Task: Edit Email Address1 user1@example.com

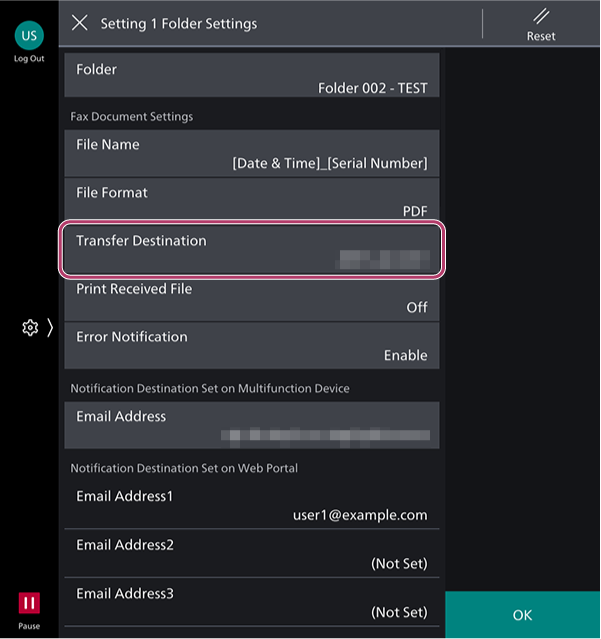Action: 252,506
